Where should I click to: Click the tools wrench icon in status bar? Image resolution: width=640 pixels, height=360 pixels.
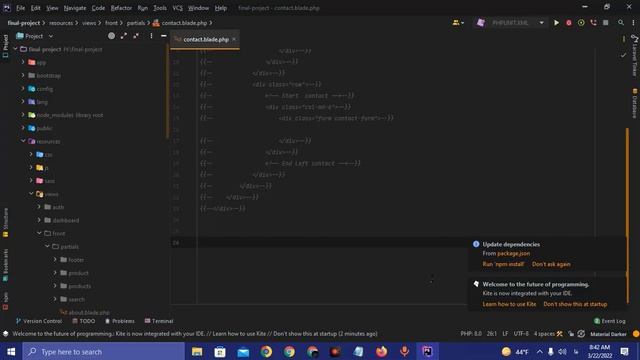pos(560,334)
